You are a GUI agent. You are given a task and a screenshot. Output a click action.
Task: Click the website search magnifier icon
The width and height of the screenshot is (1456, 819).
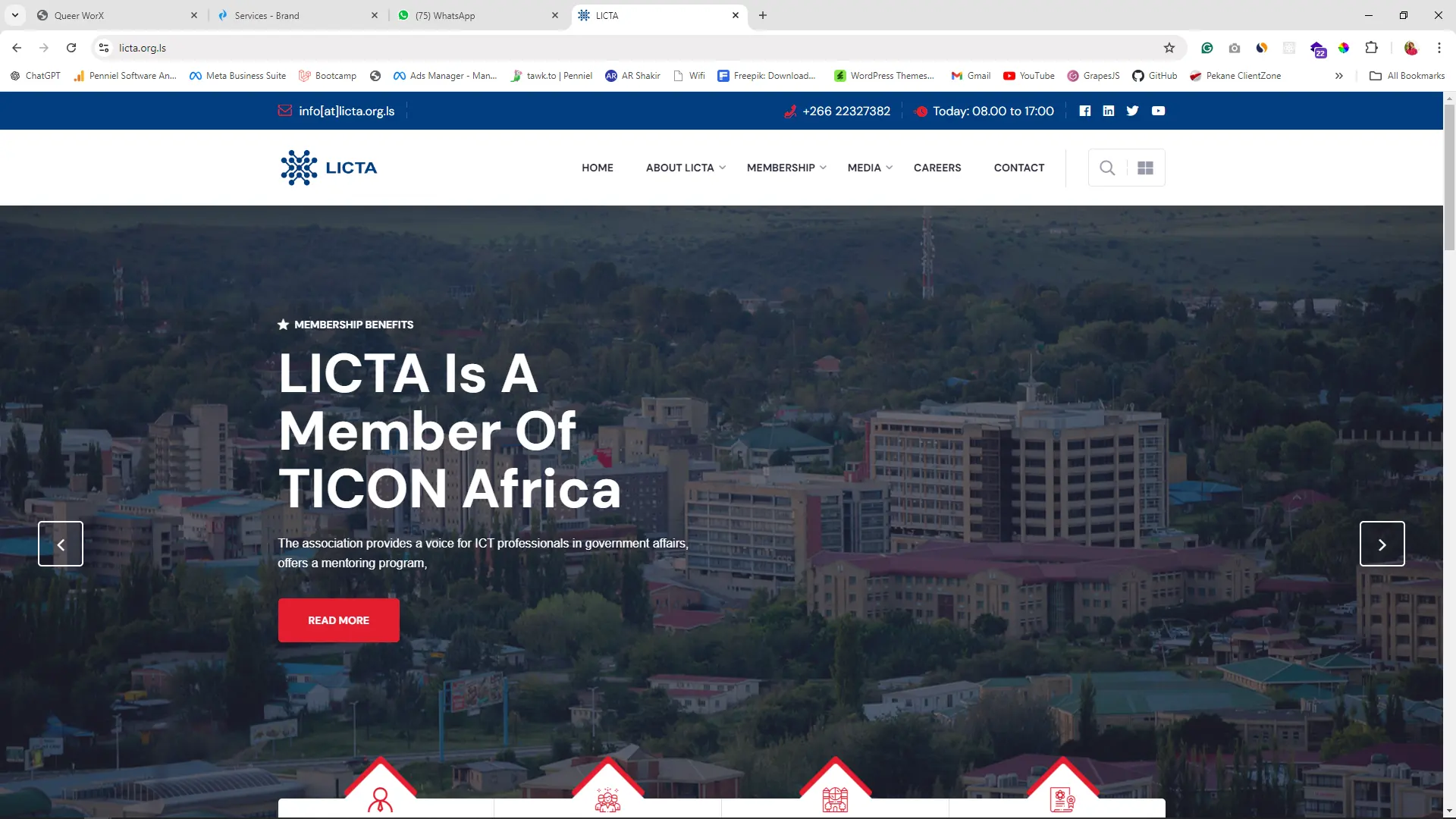click(x=1107, y=168)
